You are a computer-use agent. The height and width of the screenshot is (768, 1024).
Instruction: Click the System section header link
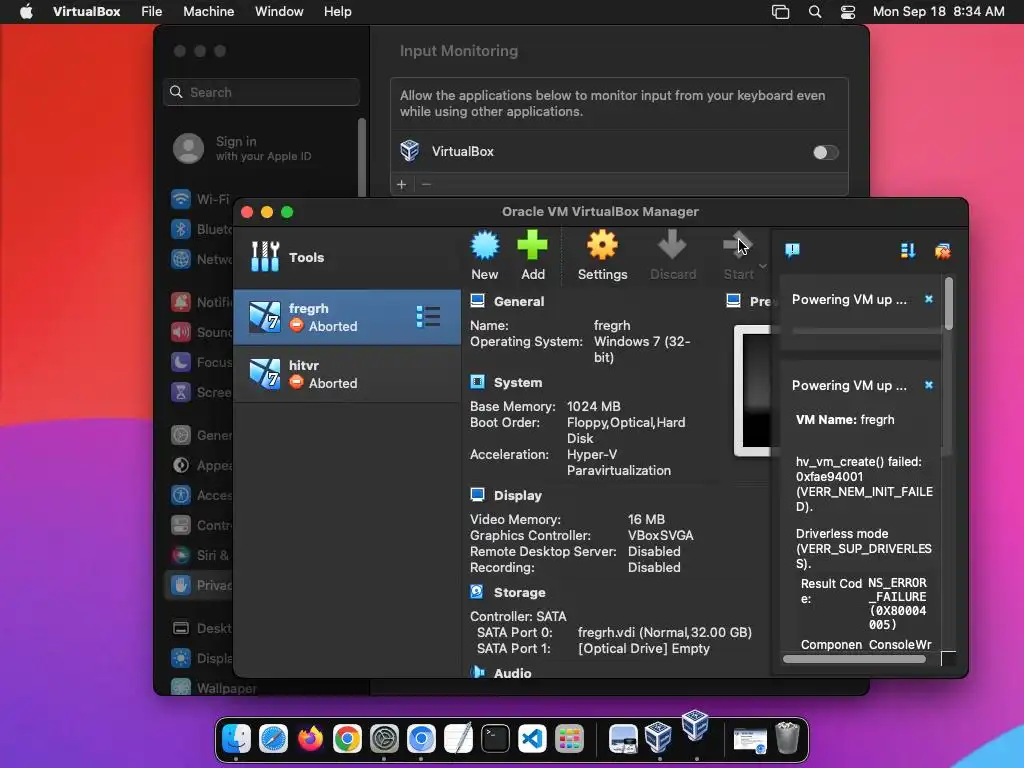click(x=518, y=382)
